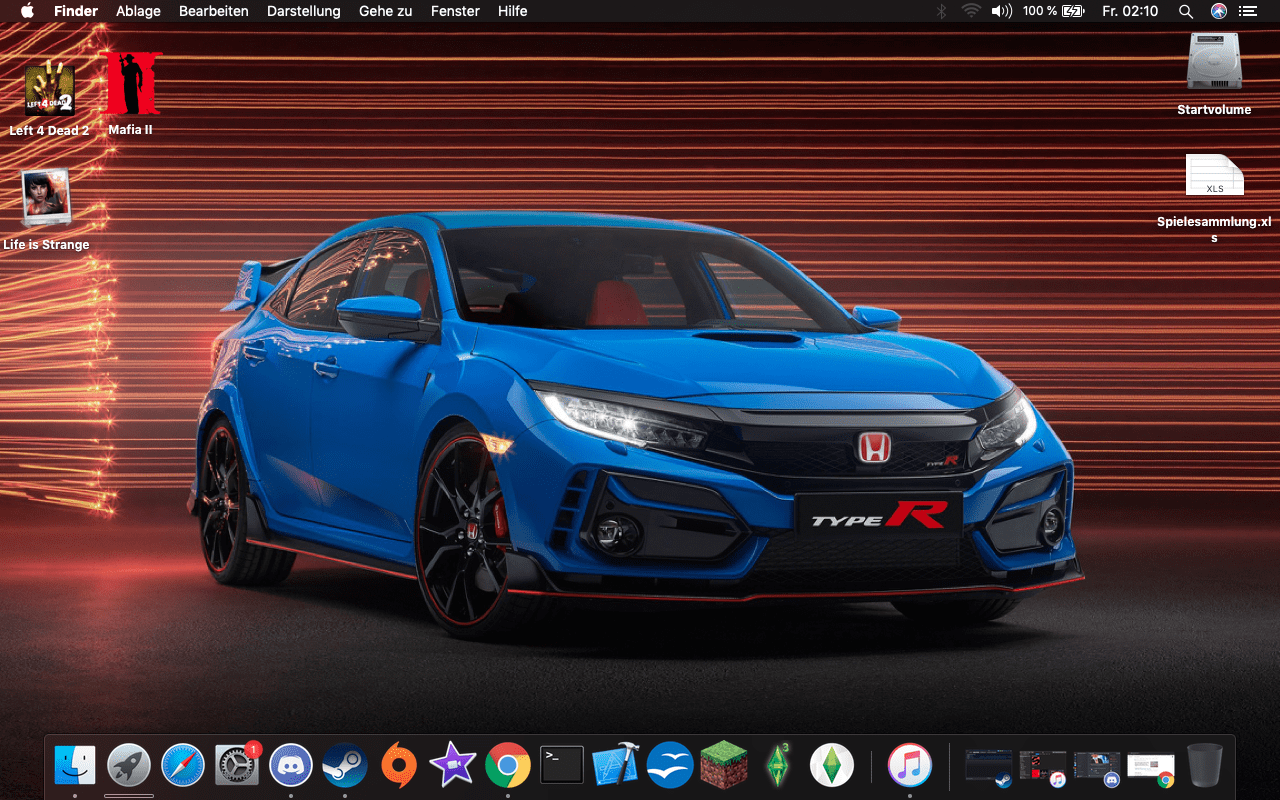Screen dimensions: 1280x800
Task: Open the Finder menu
Action: point(76,11)
